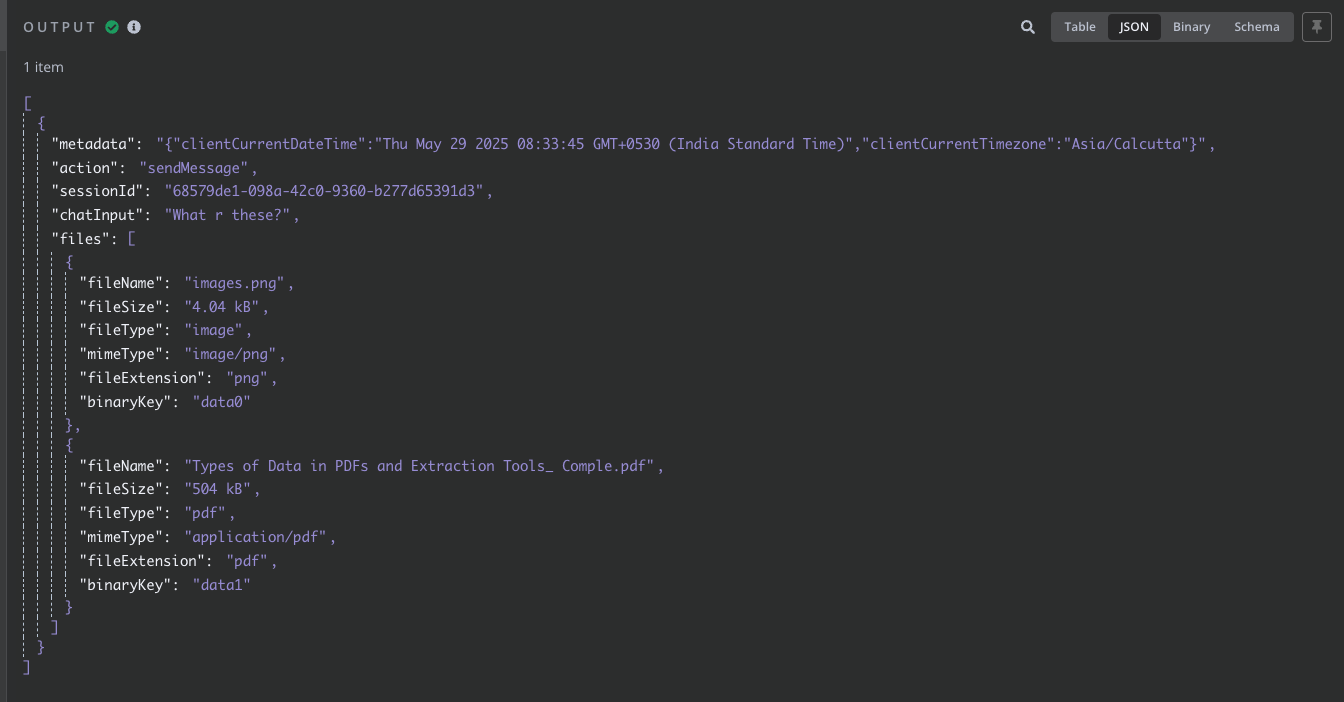The height and width of the screenshot is (702, 1344).
Task: Pin the output data
Action: (x=1317, y=27)
